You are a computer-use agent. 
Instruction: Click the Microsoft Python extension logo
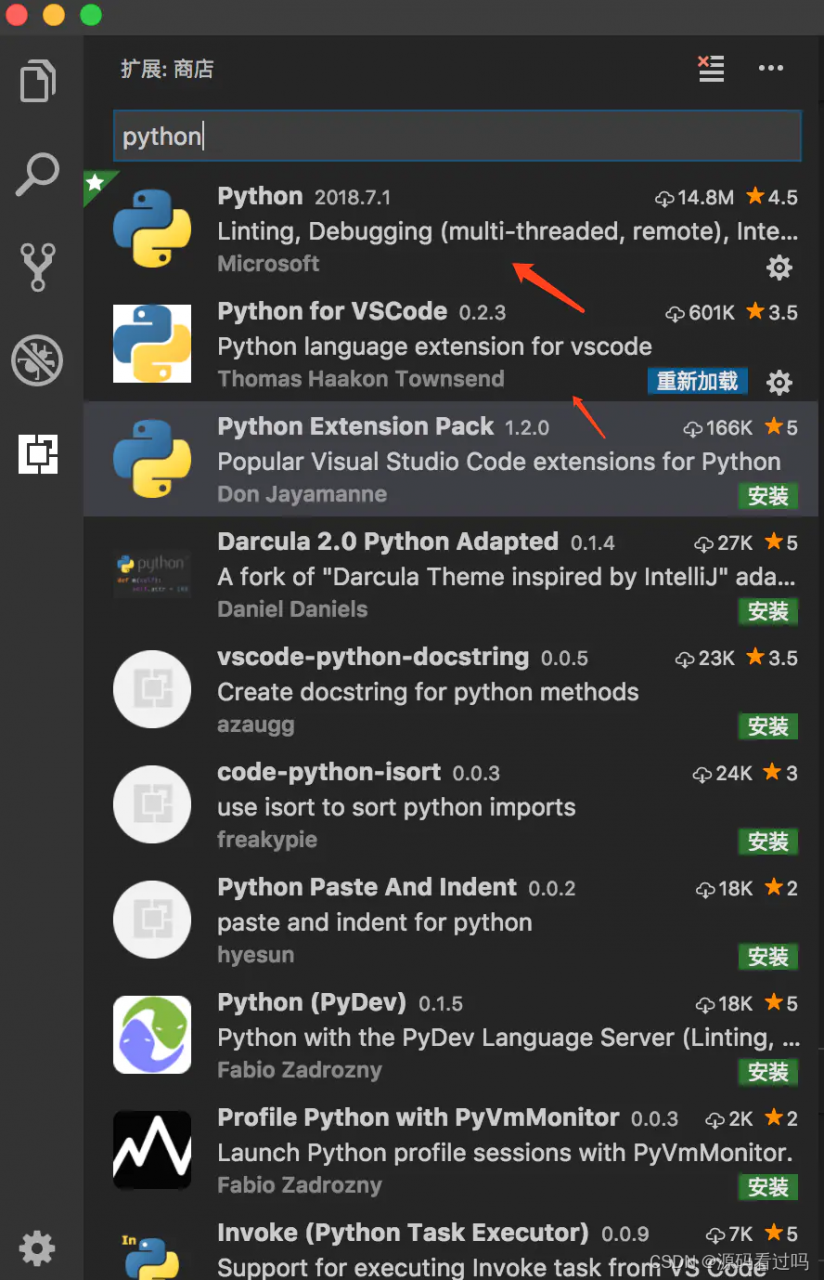[152, 228]
